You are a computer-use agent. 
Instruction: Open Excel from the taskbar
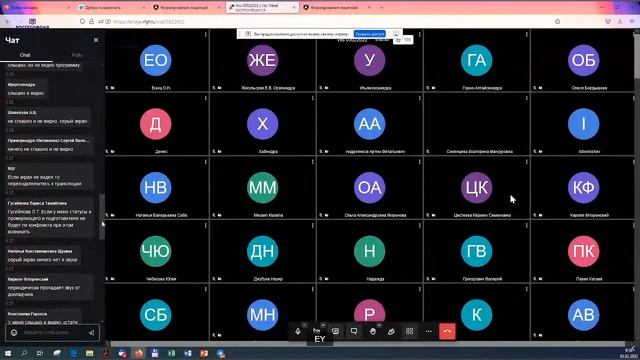pos(171,353)
